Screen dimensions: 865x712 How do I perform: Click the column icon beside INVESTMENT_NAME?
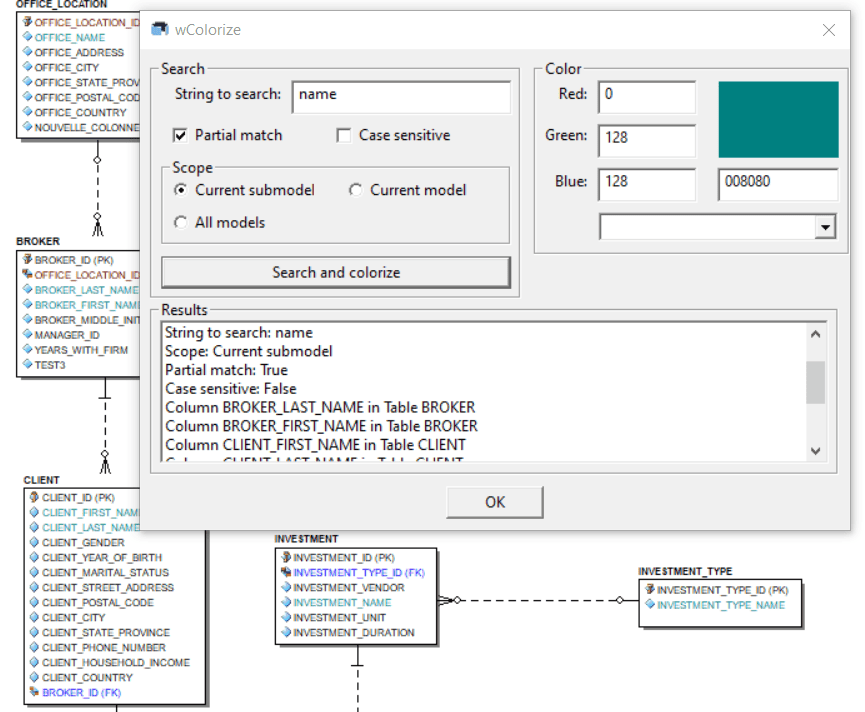pyautogui.click(x=286, y=602)
